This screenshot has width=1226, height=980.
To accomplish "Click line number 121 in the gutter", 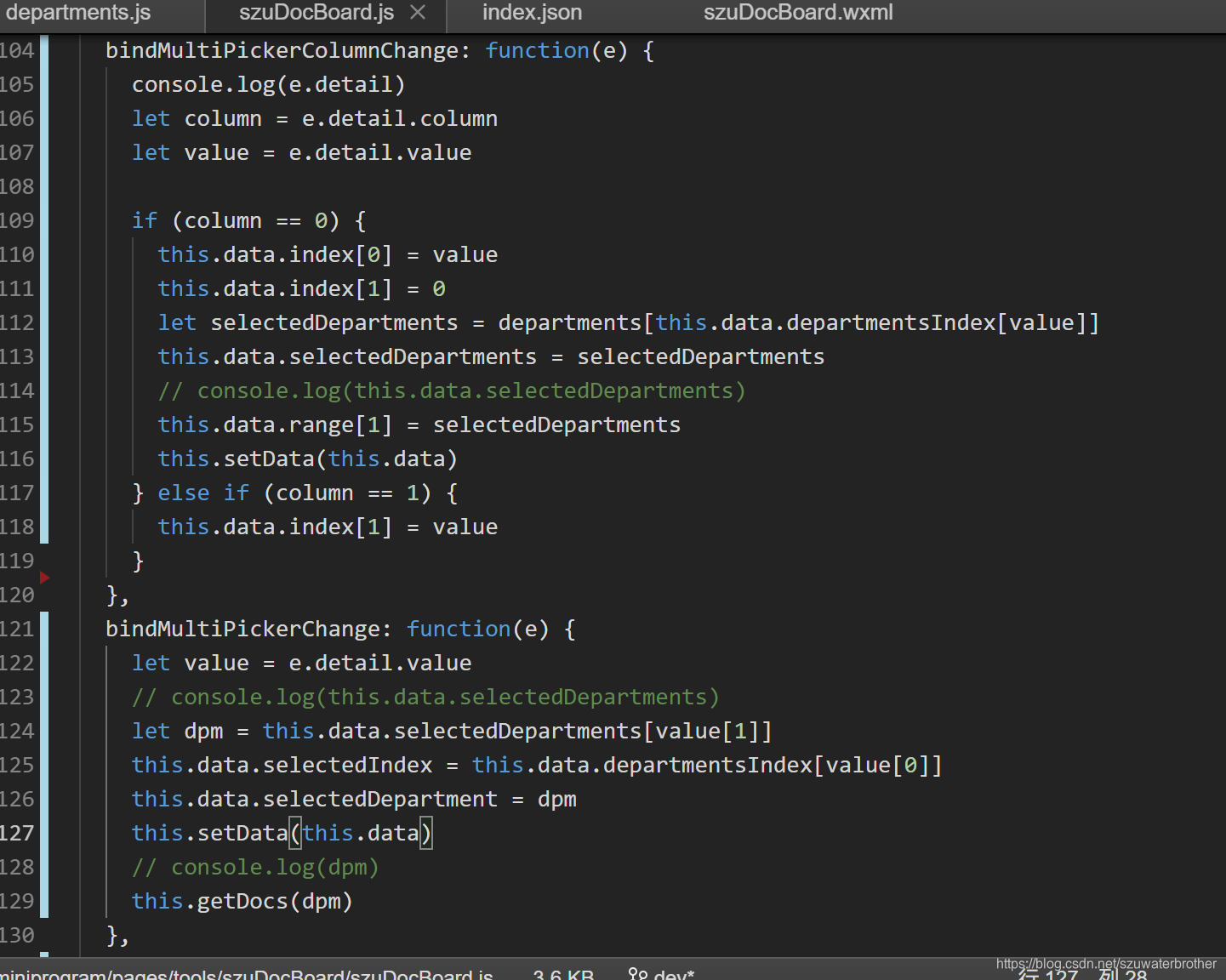I will [x=17, y=629].
